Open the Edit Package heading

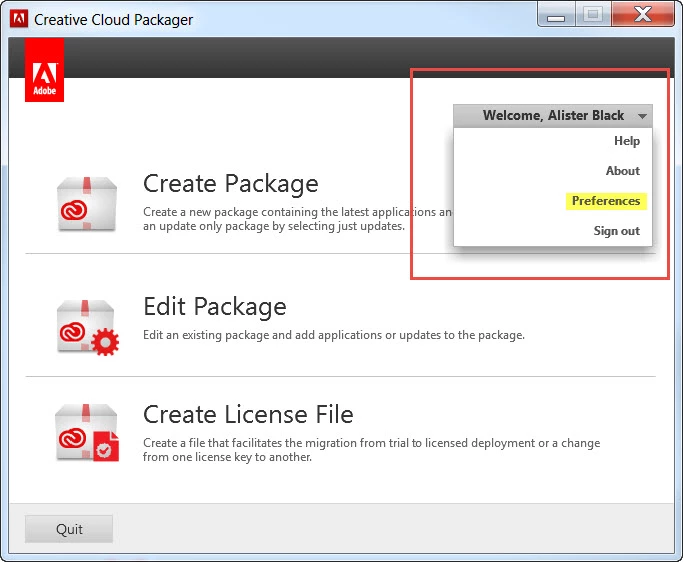coord(215,306)
